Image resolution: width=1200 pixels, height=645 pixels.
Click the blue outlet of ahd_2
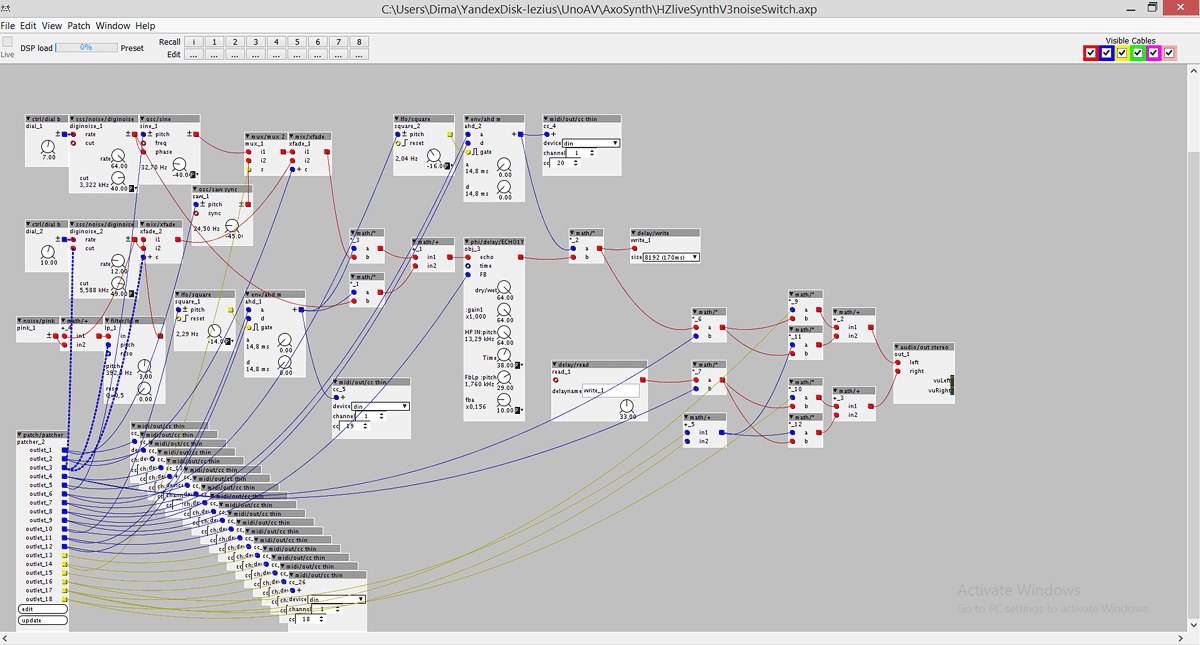point(519,133)
